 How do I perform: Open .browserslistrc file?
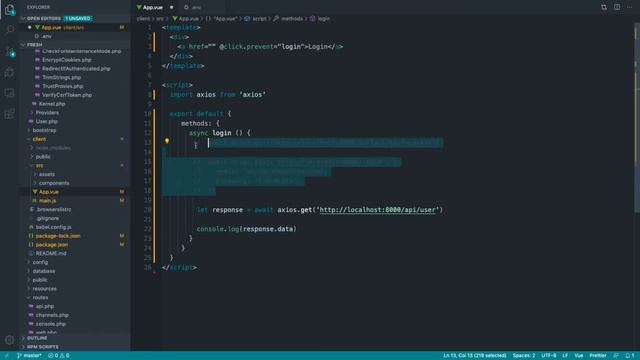(x=53, y=209)
